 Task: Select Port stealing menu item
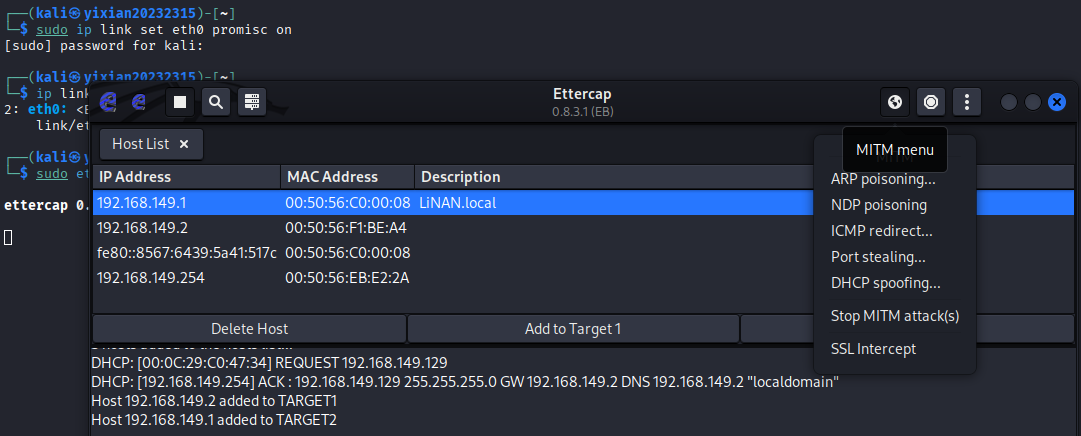pos(878,257)
